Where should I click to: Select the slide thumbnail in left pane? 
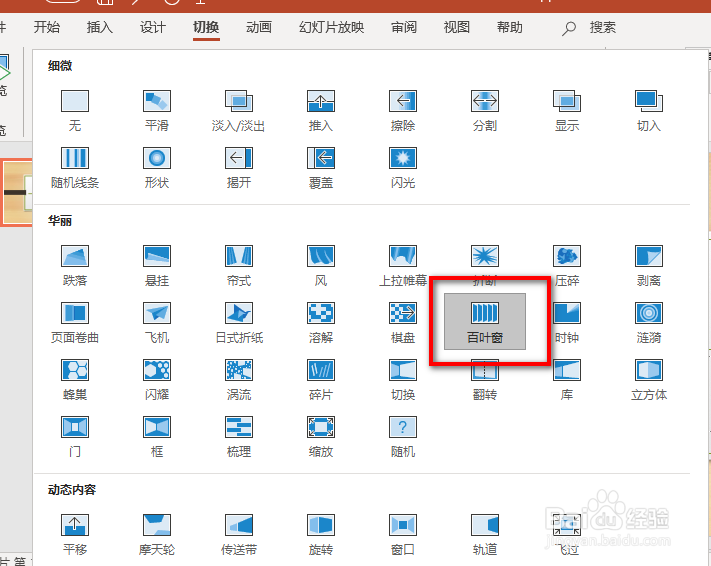(16, 192)
